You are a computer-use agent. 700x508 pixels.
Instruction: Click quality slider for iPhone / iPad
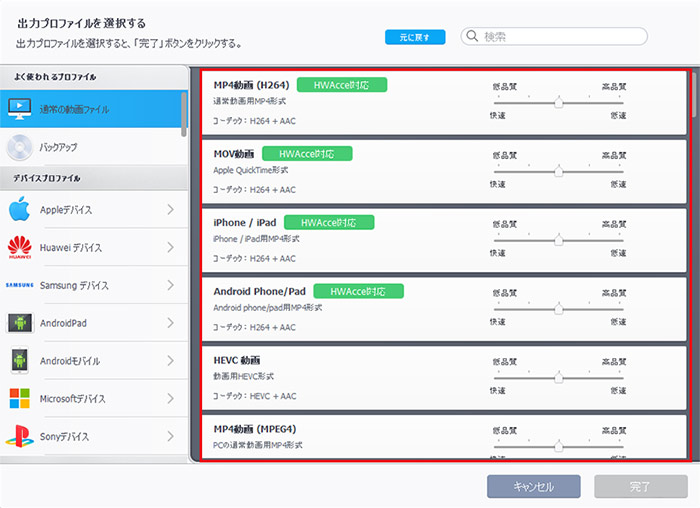[x=558, y=240]
